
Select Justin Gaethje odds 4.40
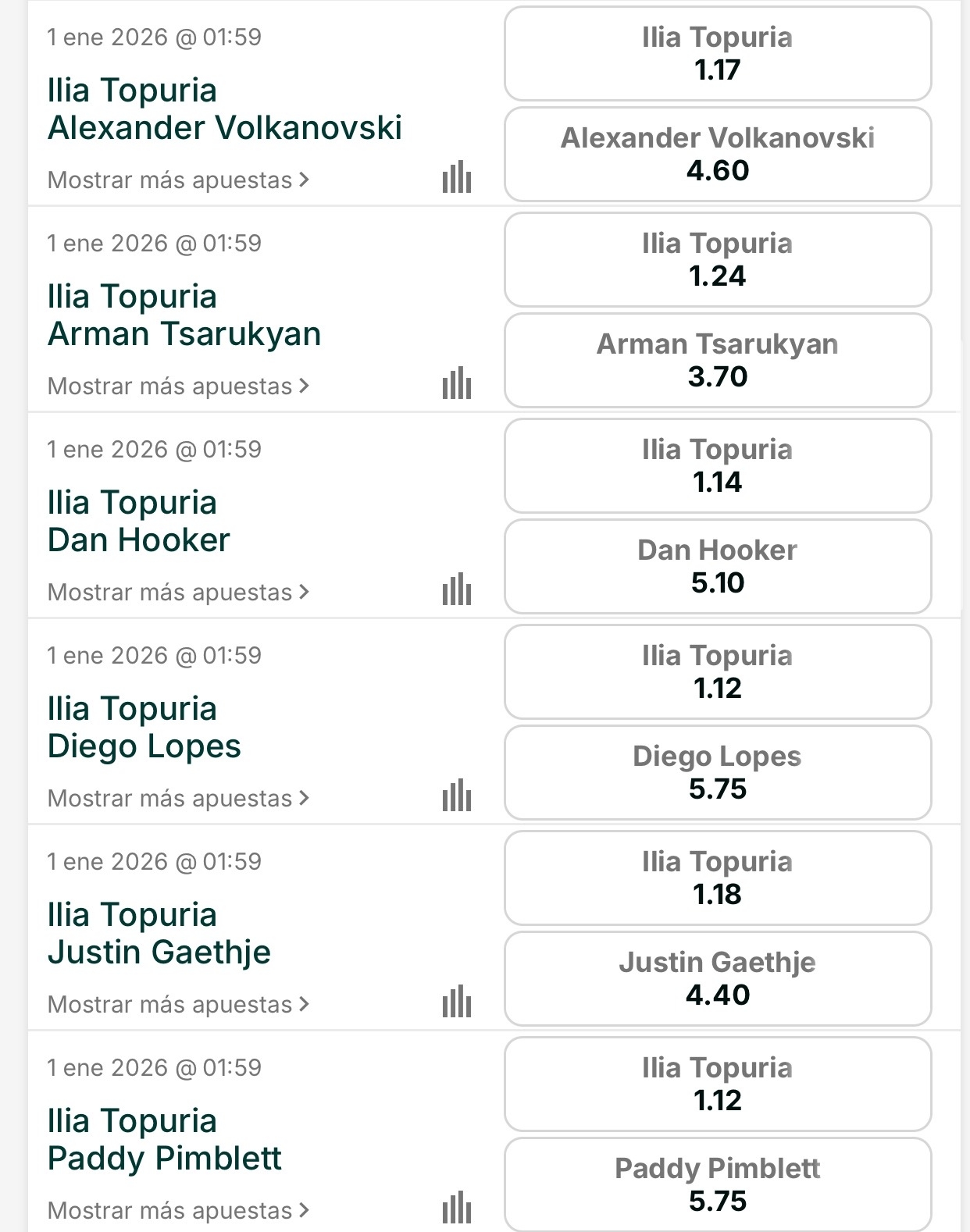718,979
